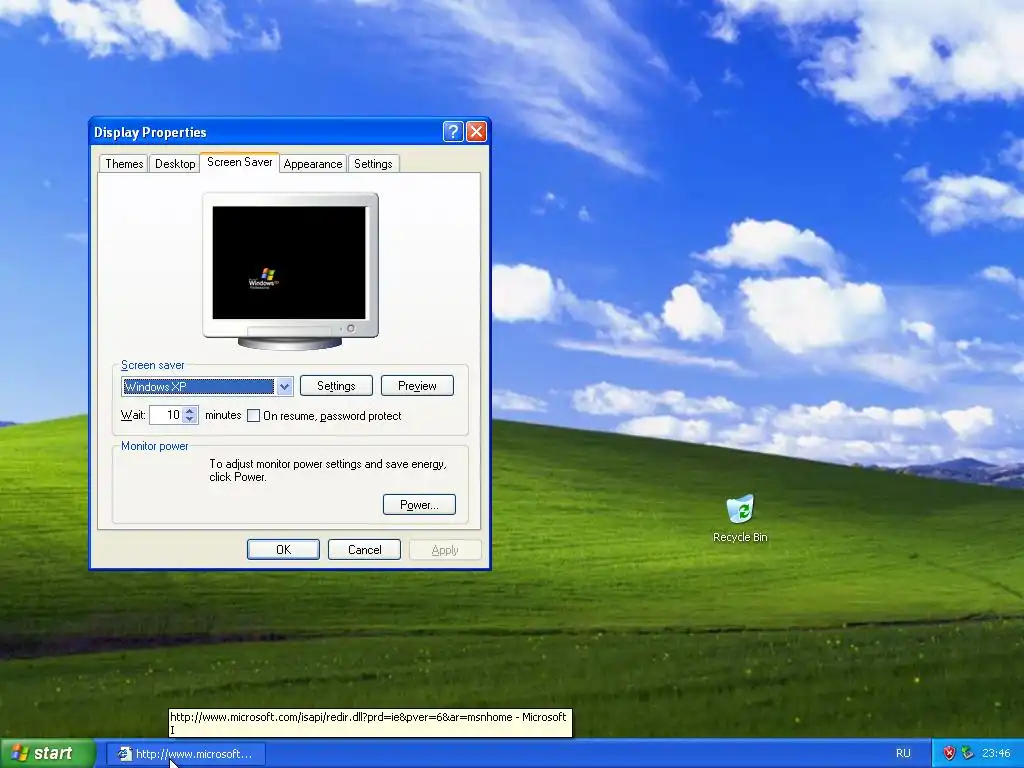Click the network connection tray icon
1024x768 pixels.
967,754
